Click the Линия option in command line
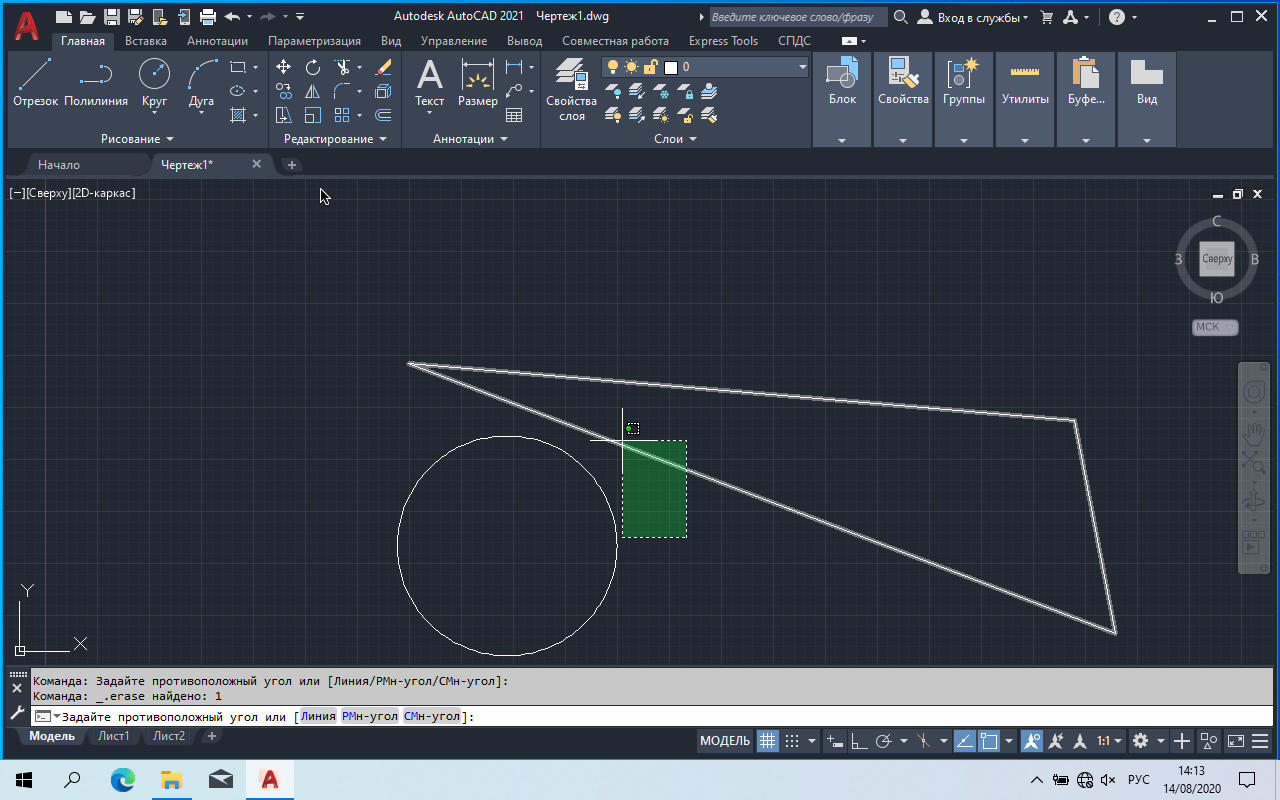Viewport: 1280px width, 800px height. 318,716
